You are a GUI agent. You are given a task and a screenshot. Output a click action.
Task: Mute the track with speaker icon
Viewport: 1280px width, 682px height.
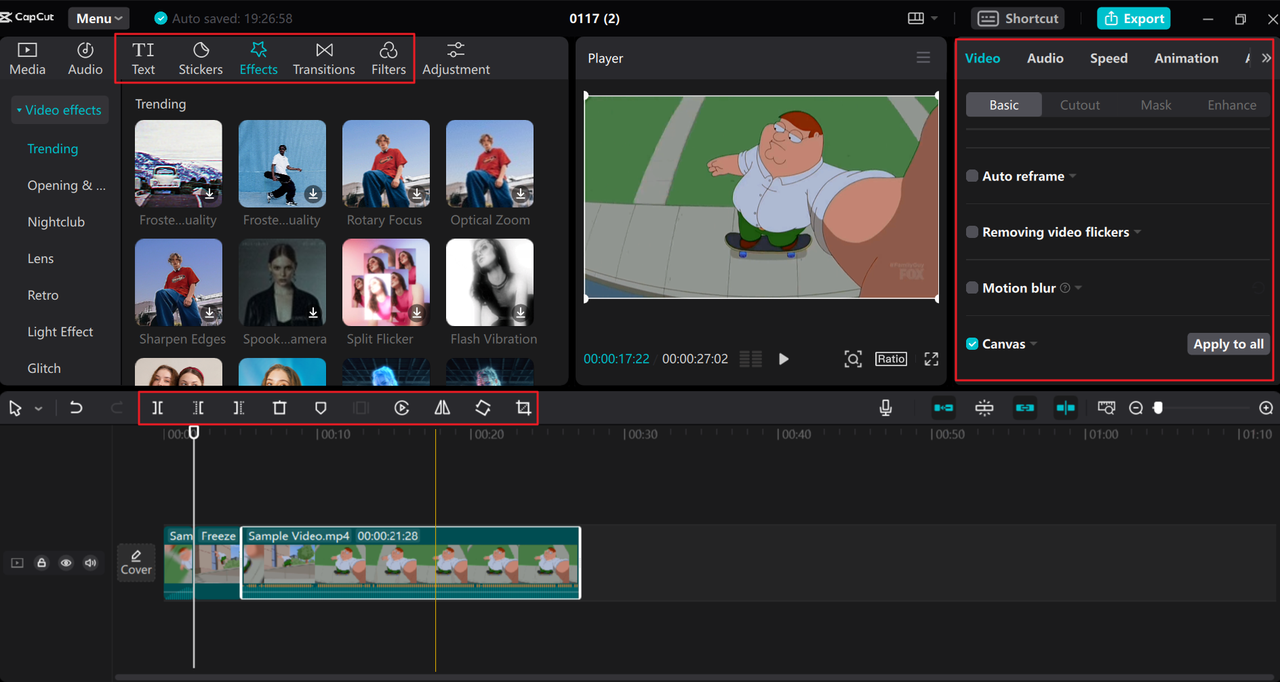coord(90,563)
